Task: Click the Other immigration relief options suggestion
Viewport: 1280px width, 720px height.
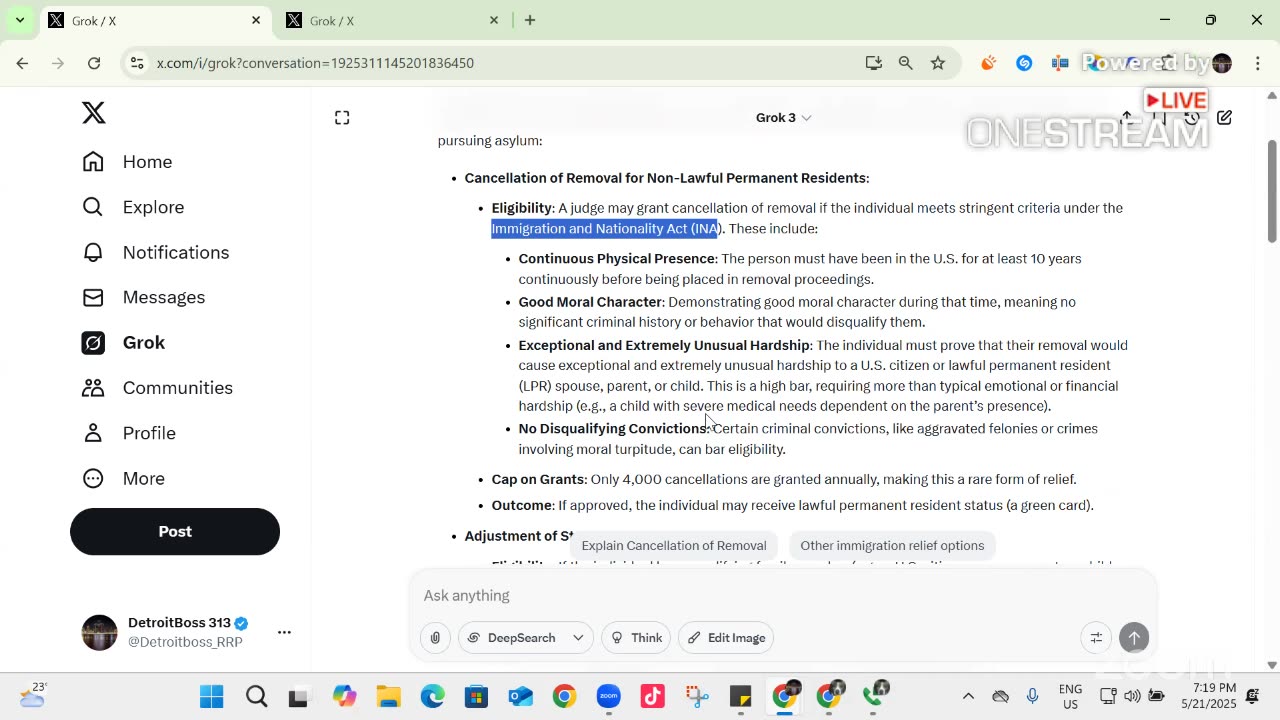Action: pos(892,545)
